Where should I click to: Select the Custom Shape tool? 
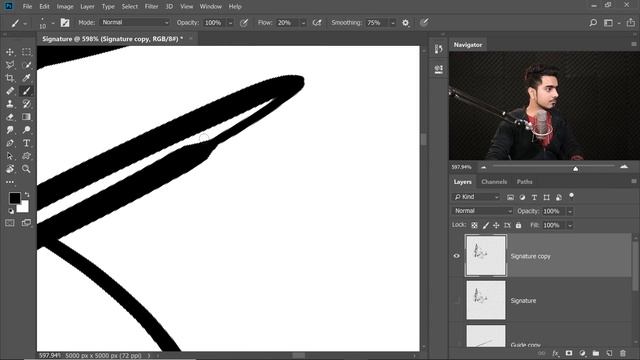pyautogui.click(x=27, y=156)
